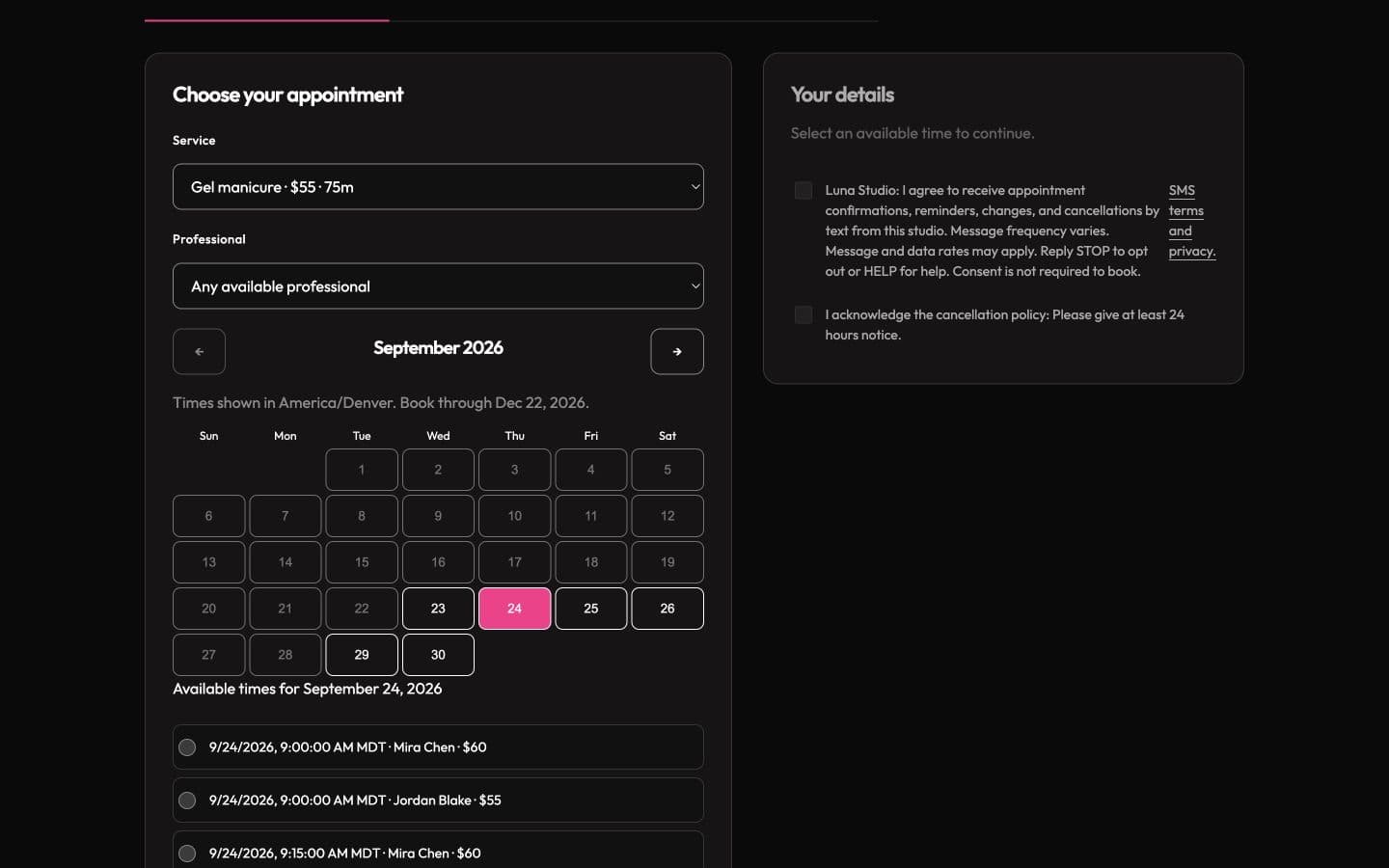Open the Service dropdown showing Gel manicure
The image size is (1389, 868).
pos(438,186)
